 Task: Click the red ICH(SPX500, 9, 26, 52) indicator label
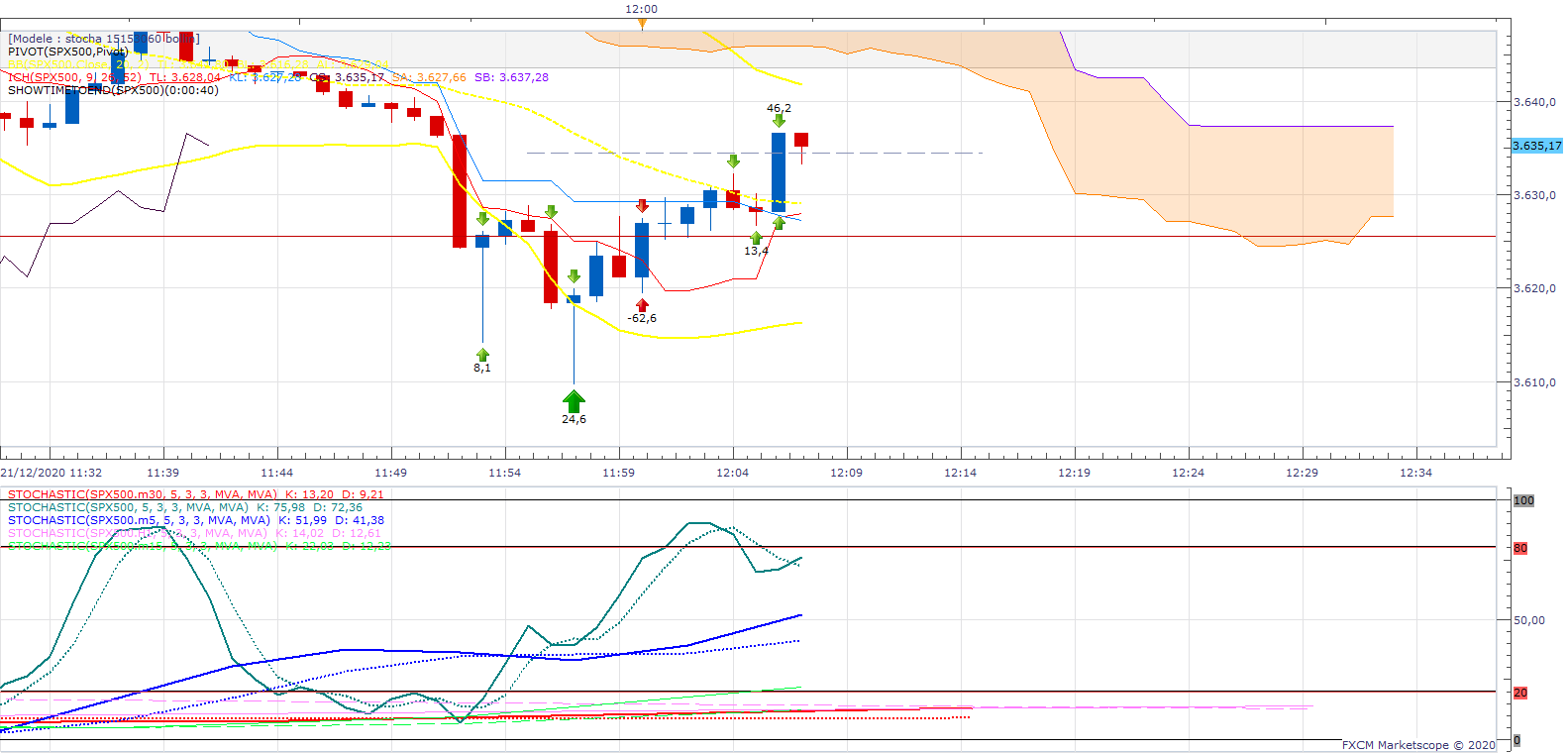pyautogui.click(x=74, y=77)
